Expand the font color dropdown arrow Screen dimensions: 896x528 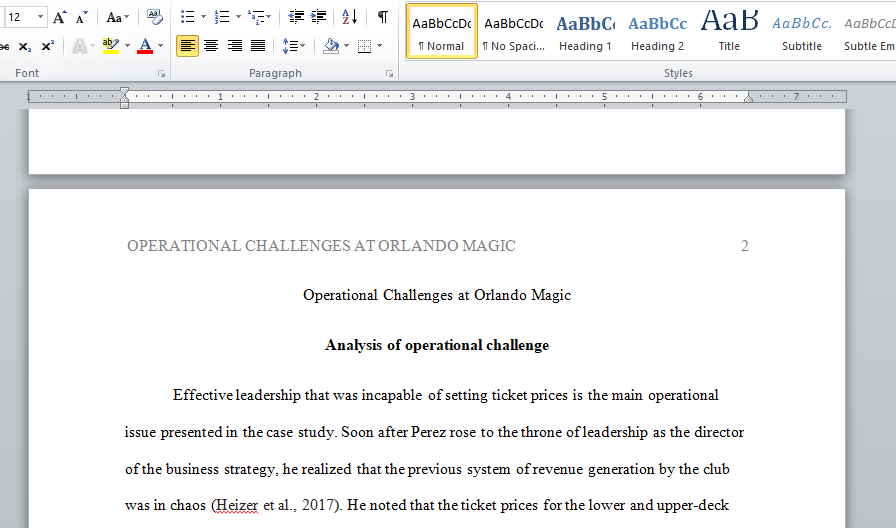click(161, 46)
